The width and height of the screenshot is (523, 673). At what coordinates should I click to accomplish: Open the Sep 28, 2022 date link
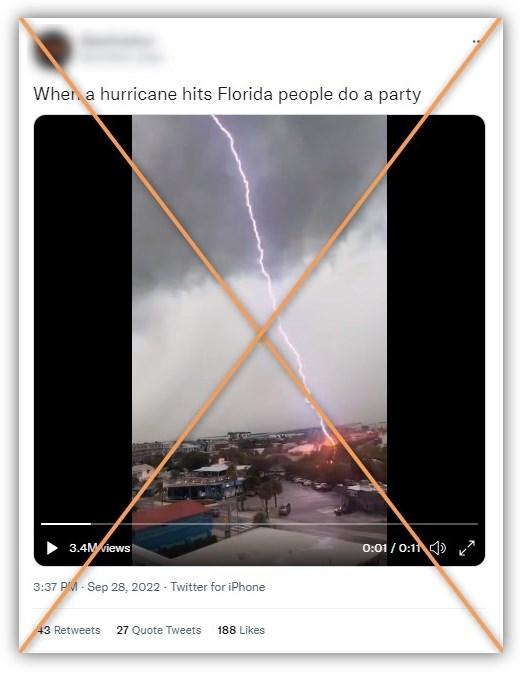click(124, 587)
